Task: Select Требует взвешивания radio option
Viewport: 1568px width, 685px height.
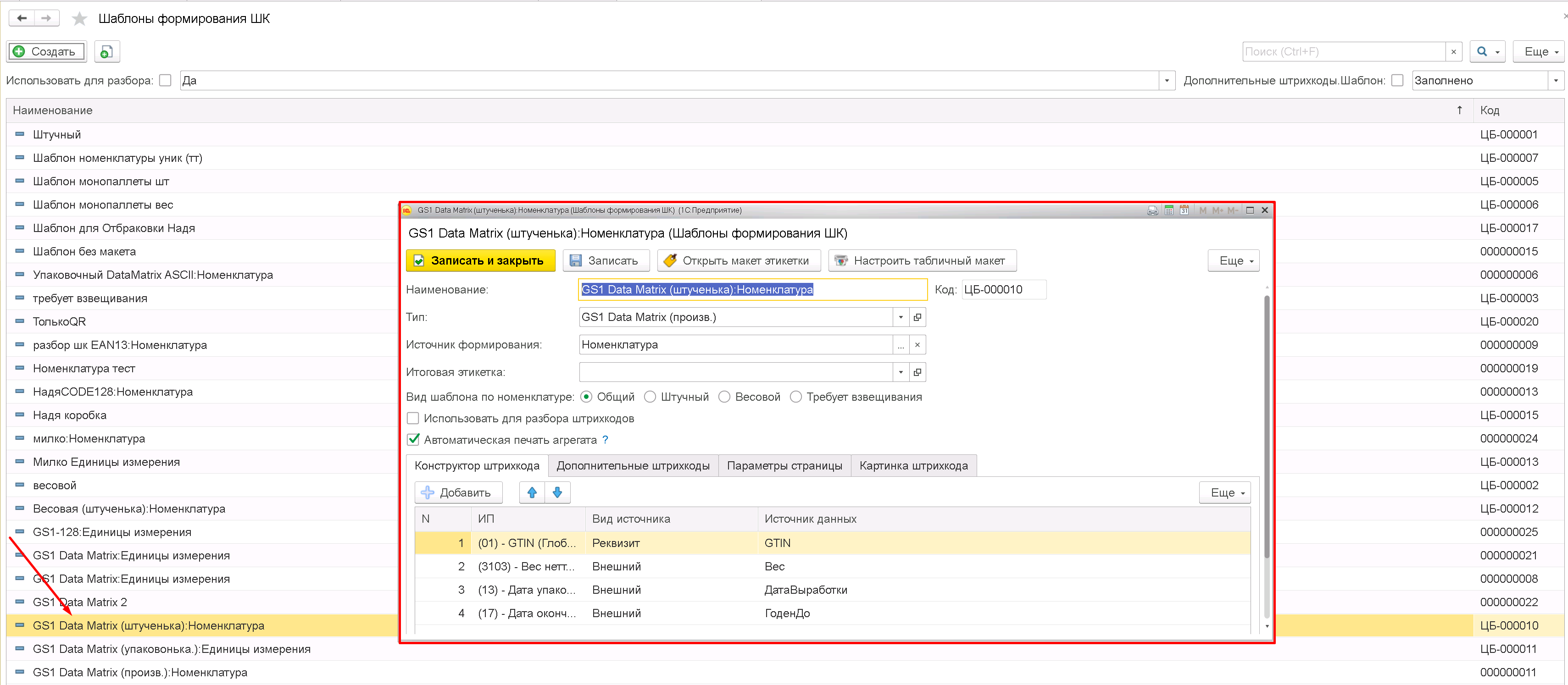Action: [x=795, y=397]
